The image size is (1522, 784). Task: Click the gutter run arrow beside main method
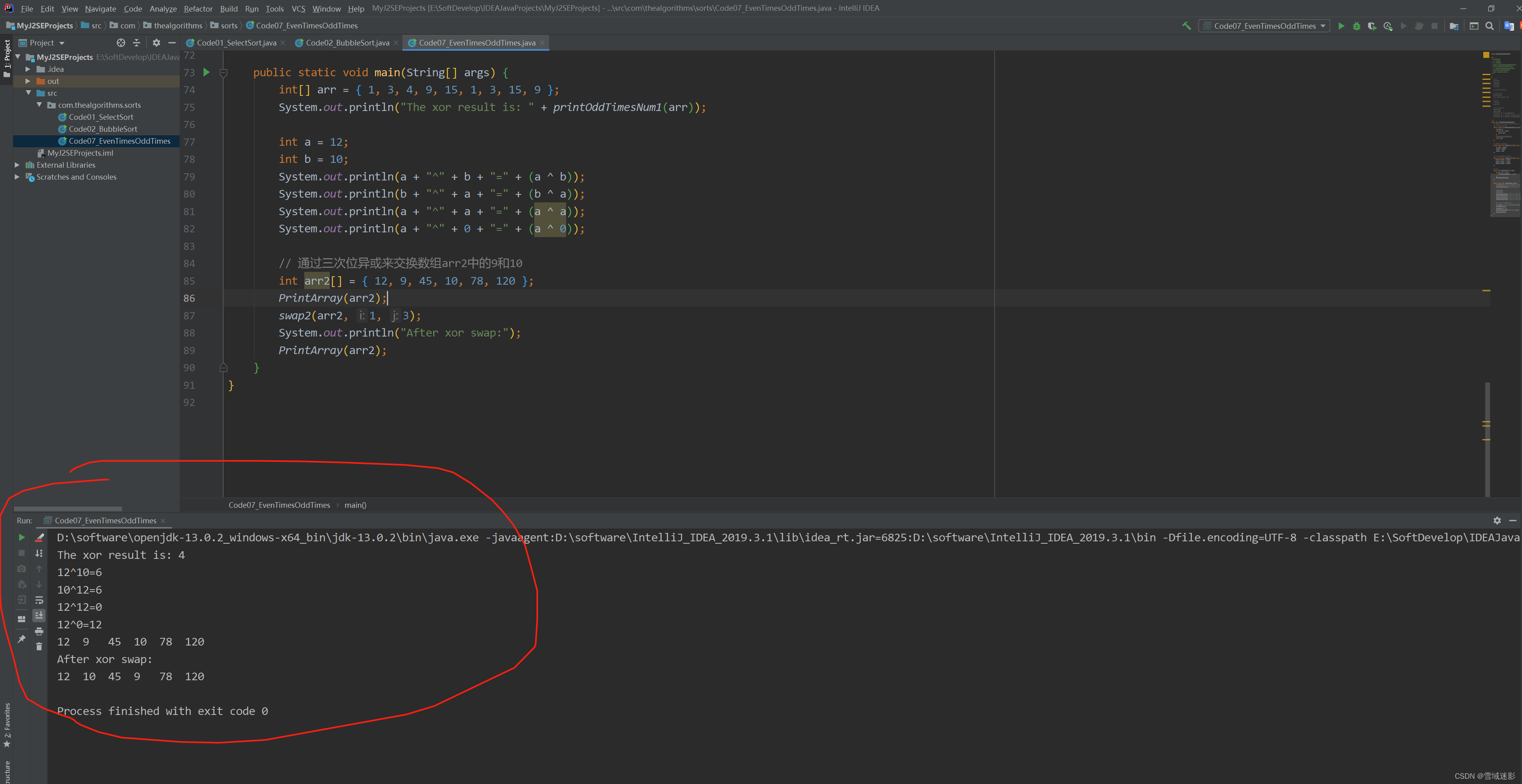coord(206,72)
